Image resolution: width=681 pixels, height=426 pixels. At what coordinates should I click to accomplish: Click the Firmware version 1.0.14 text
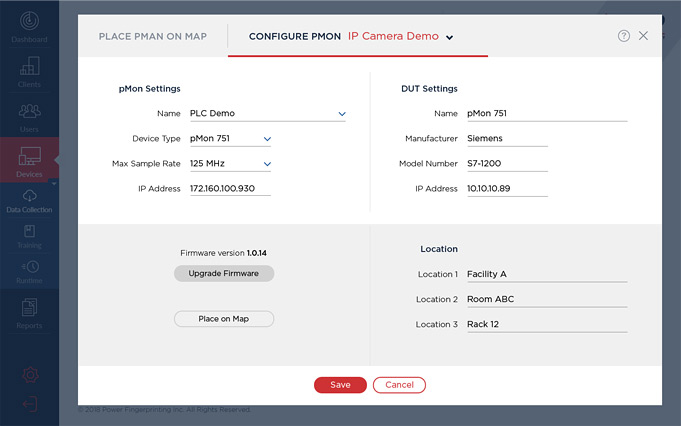tap(223, 253)
